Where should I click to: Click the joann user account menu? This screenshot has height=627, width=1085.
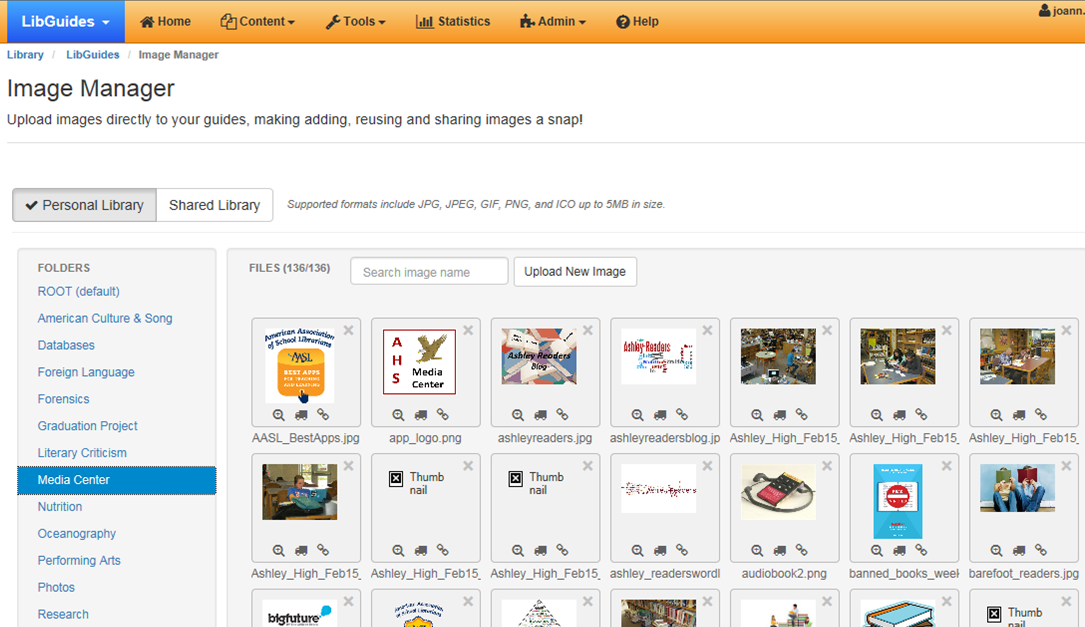[1061, 11]
